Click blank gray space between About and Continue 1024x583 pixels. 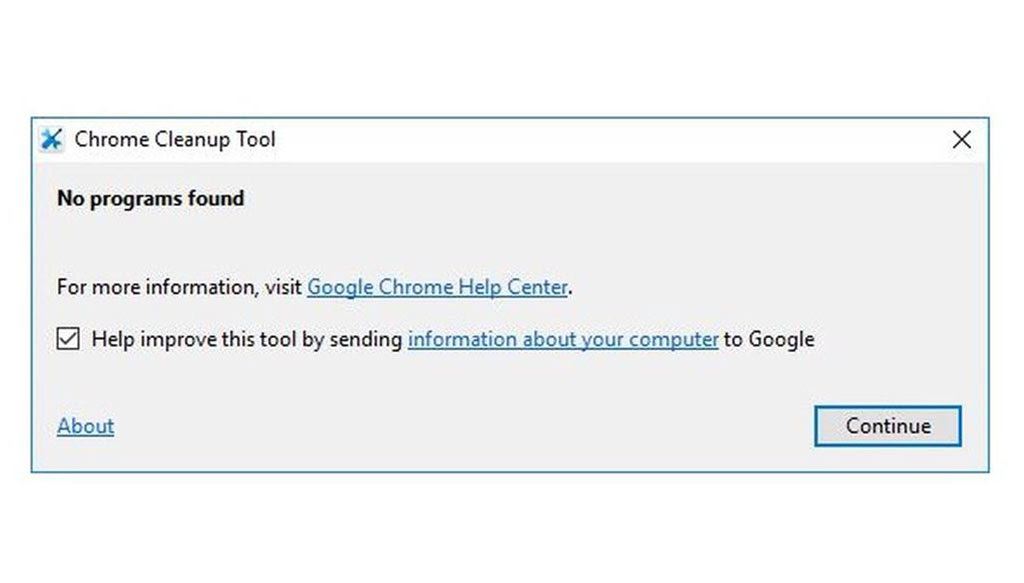[457, 426]
